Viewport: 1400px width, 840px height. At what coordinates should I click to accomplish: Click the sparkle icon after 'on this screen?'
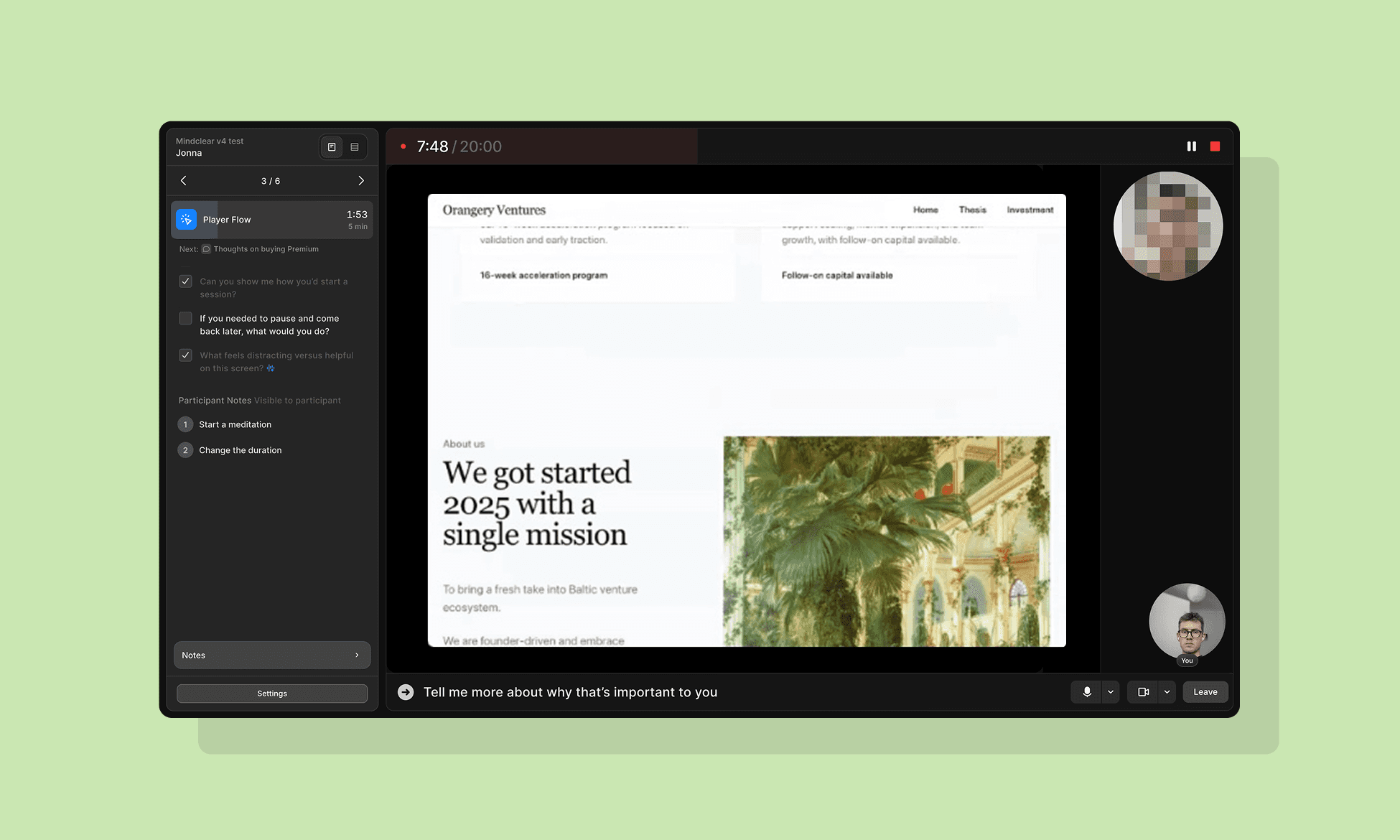[271, 368]
